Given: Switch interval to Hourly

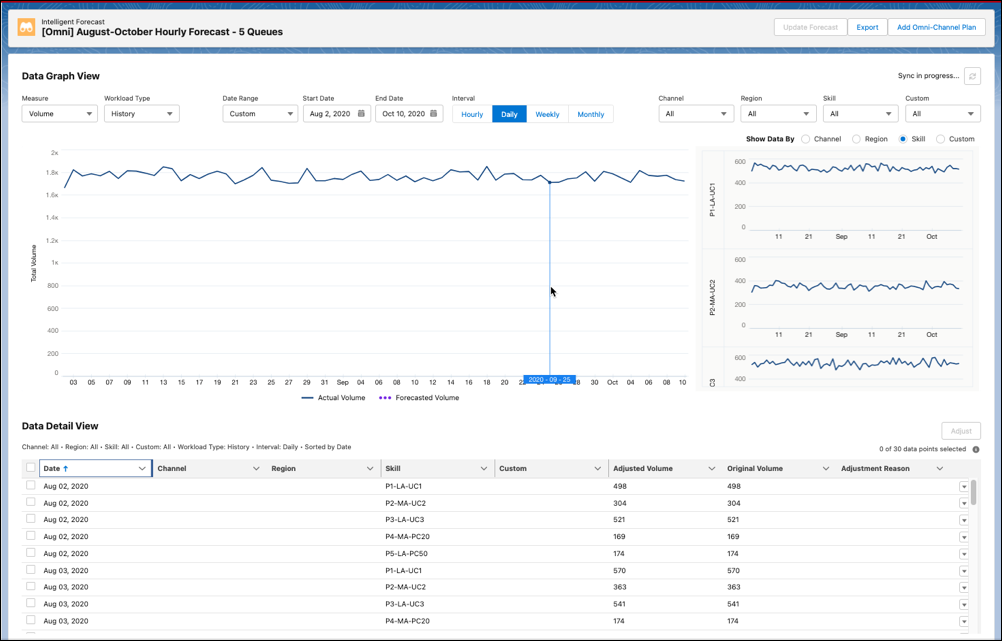Looking at the screenshot, I should (x=472, y=114).
